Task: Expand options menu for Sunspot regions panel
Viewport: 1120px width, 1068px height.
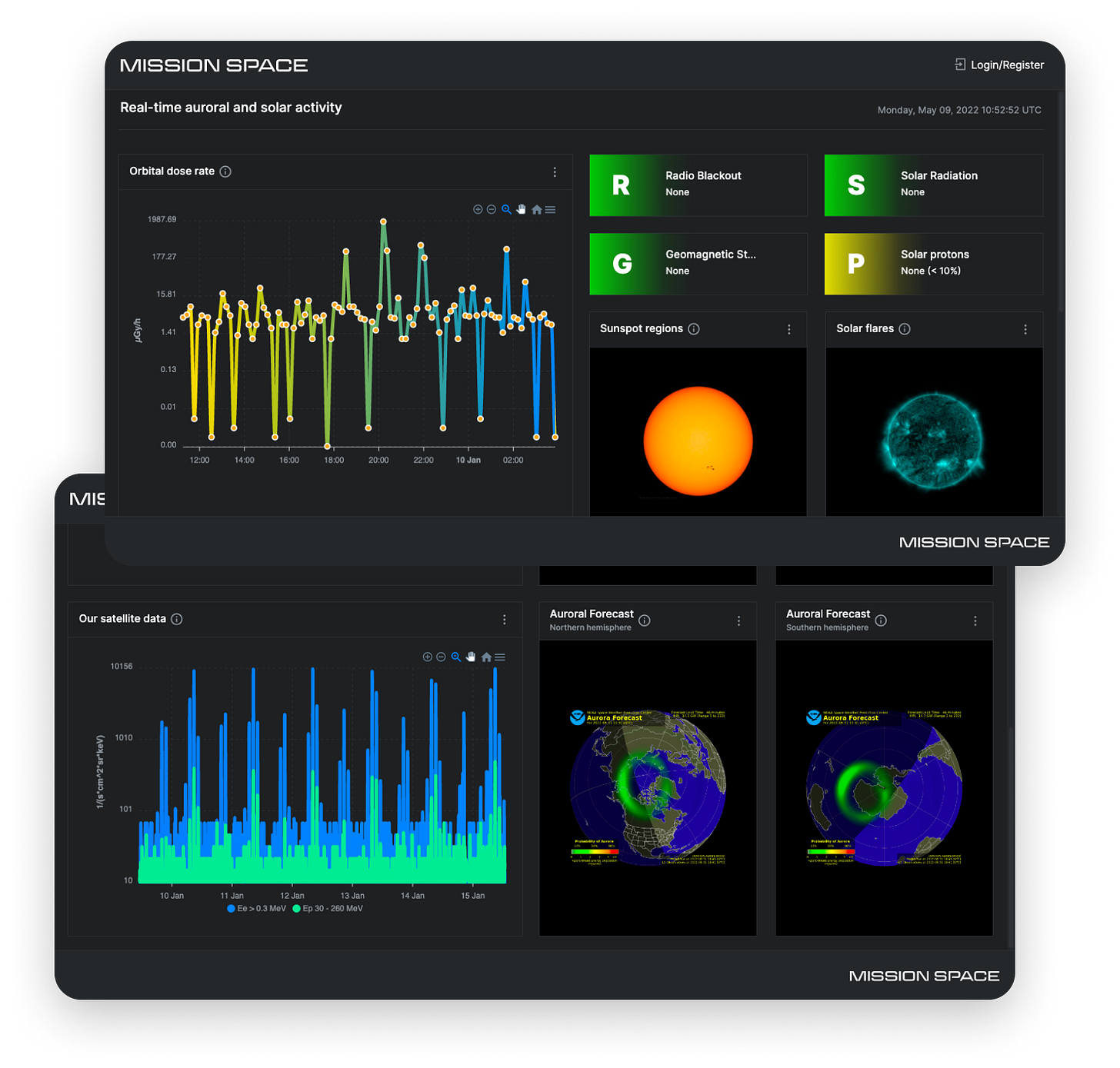Action: tap(788, 328)
